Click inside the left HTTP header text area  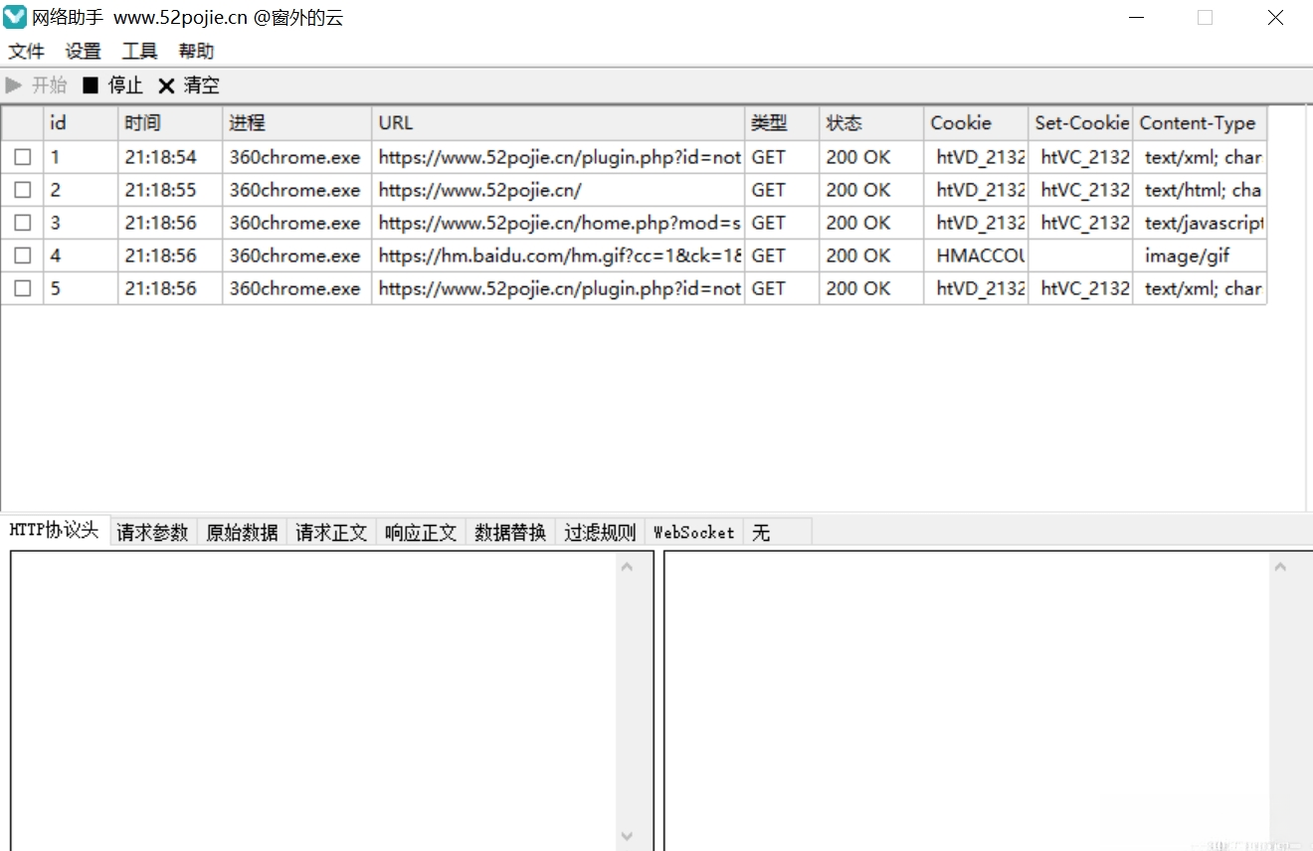click(x=313, y=700)
